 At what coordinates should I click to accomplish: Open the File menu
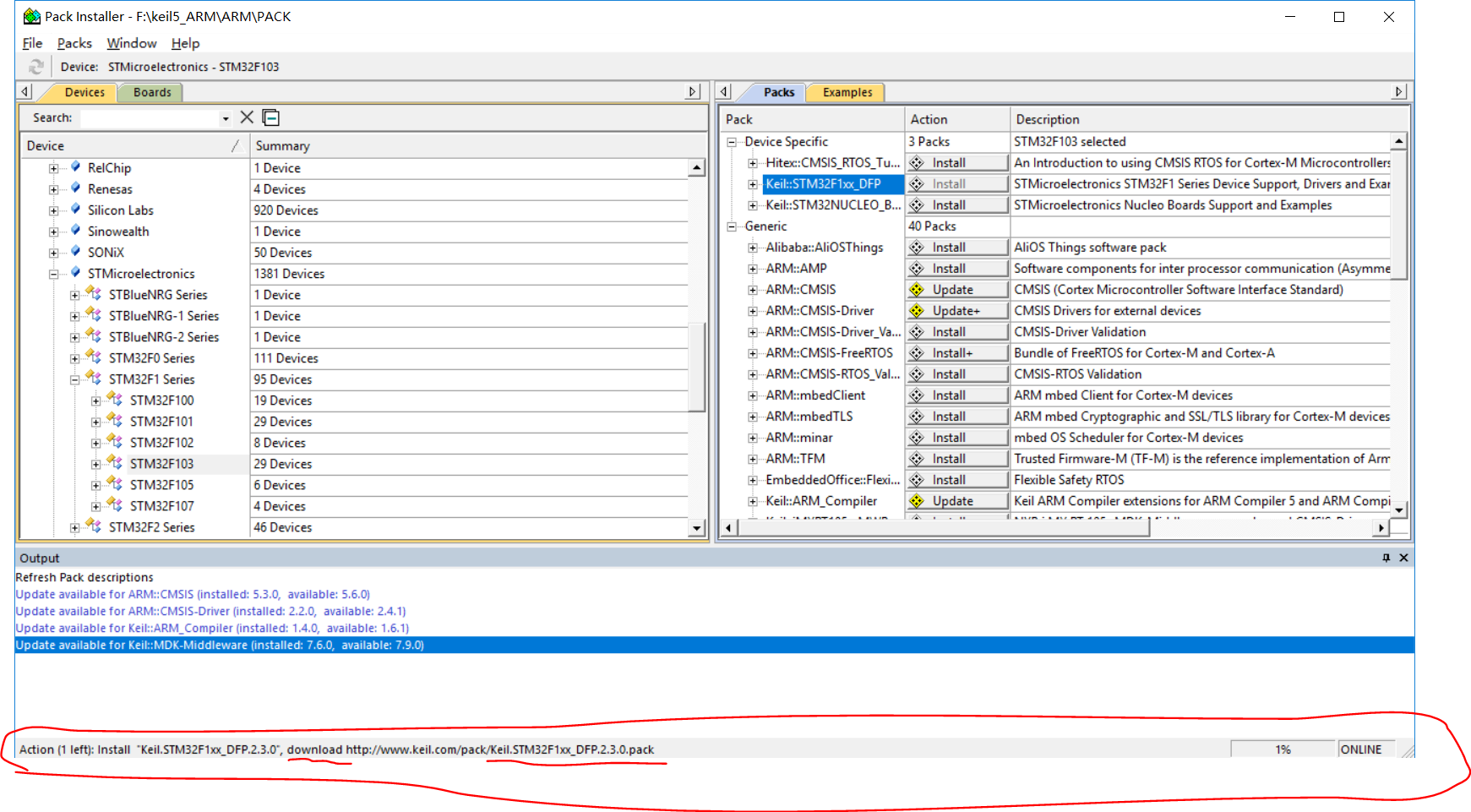coord(32,43)
